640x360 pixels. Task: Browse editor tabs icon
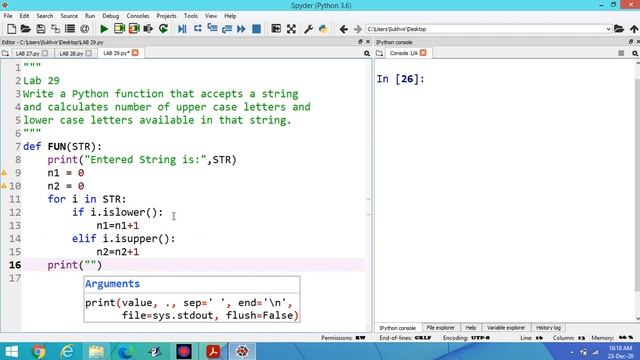point(5,53)
